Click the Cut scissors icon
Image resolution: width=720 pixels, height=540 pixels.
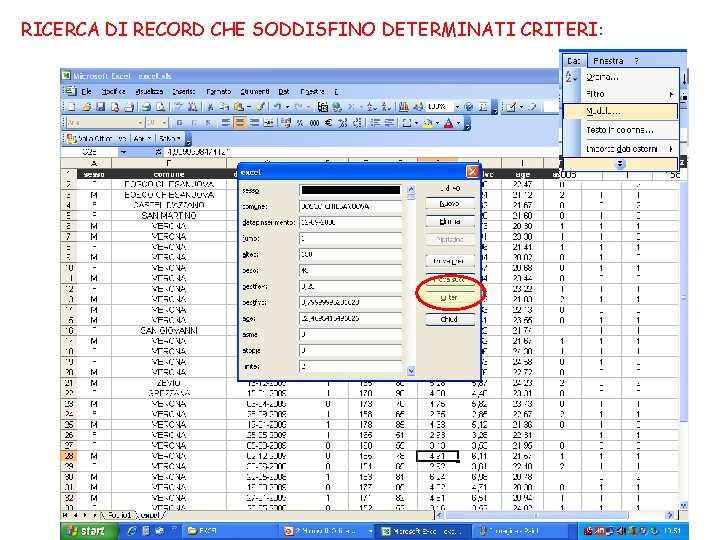click(x=210, y=107)
